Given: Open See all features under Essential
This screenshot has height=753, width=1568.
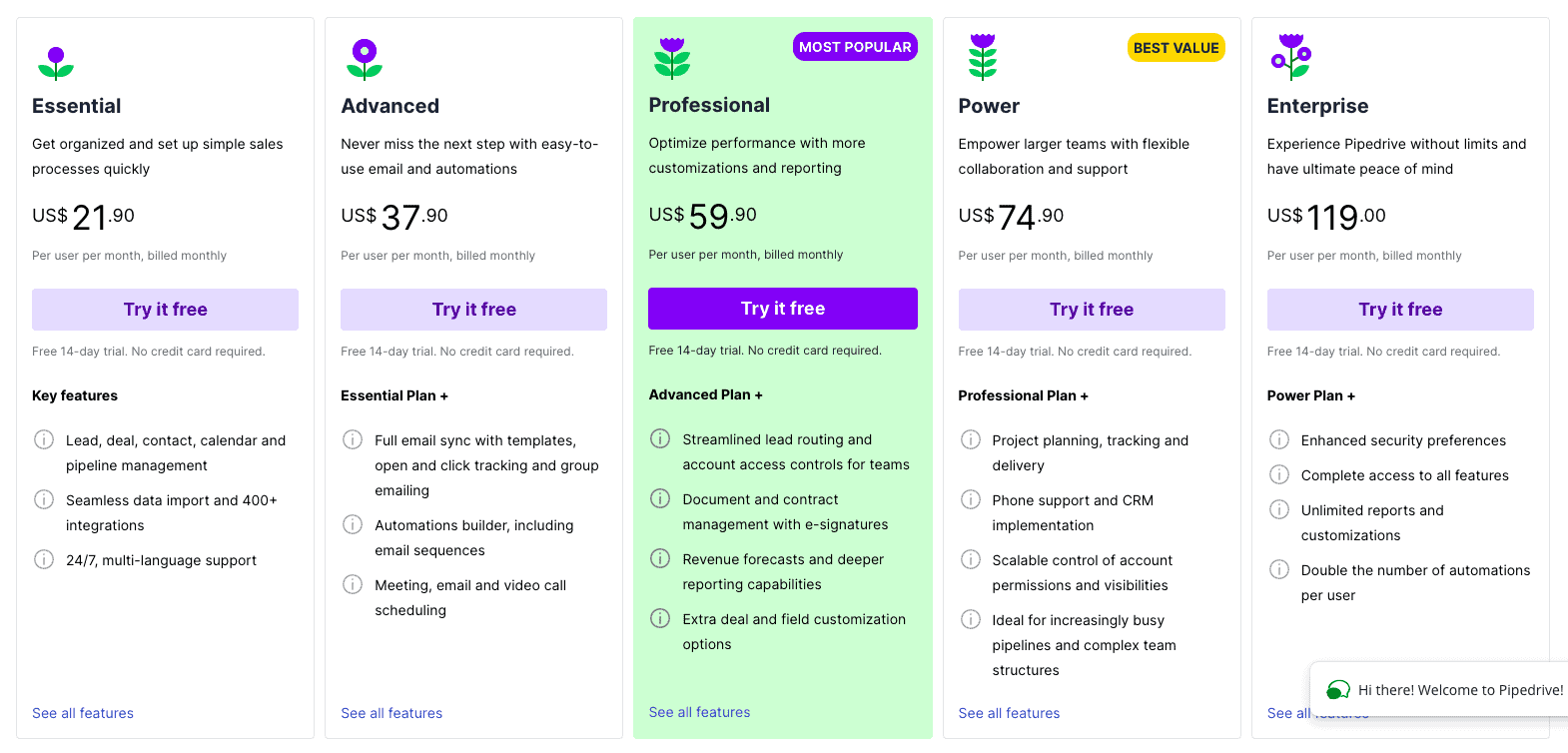Looking at the screenshot, I should [x=83, y=712].
